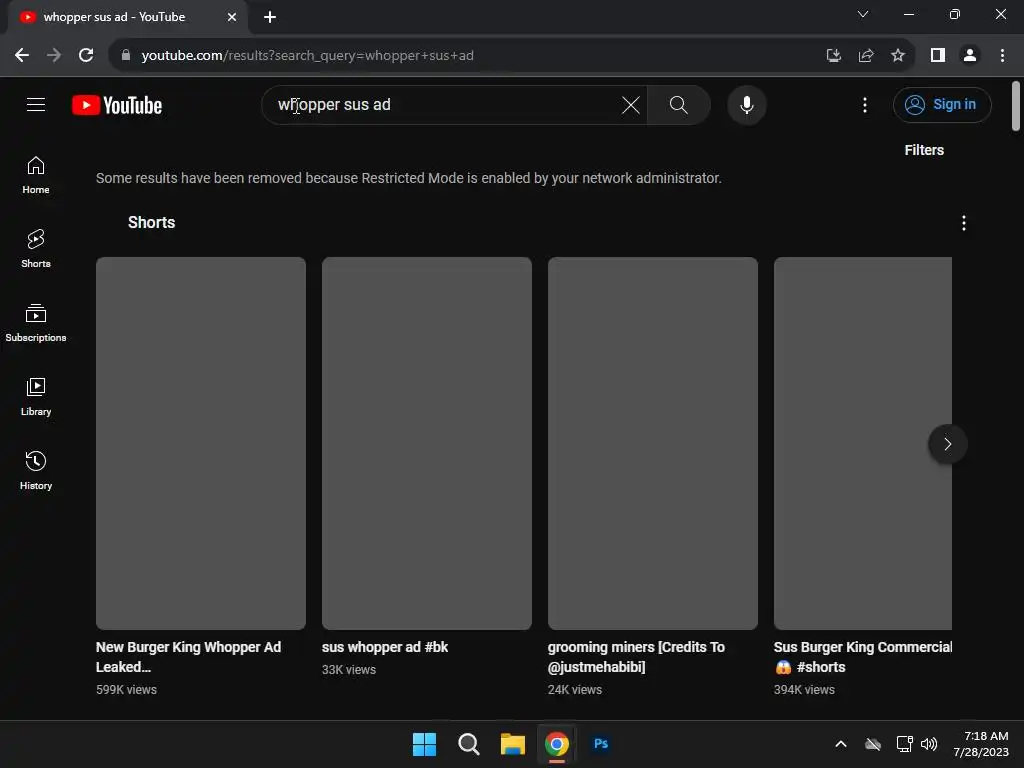Open Shorts from the left sidebar
The width and height of the screenshot is (1024, 768).
pyautogui.click(x=36, y=249)
